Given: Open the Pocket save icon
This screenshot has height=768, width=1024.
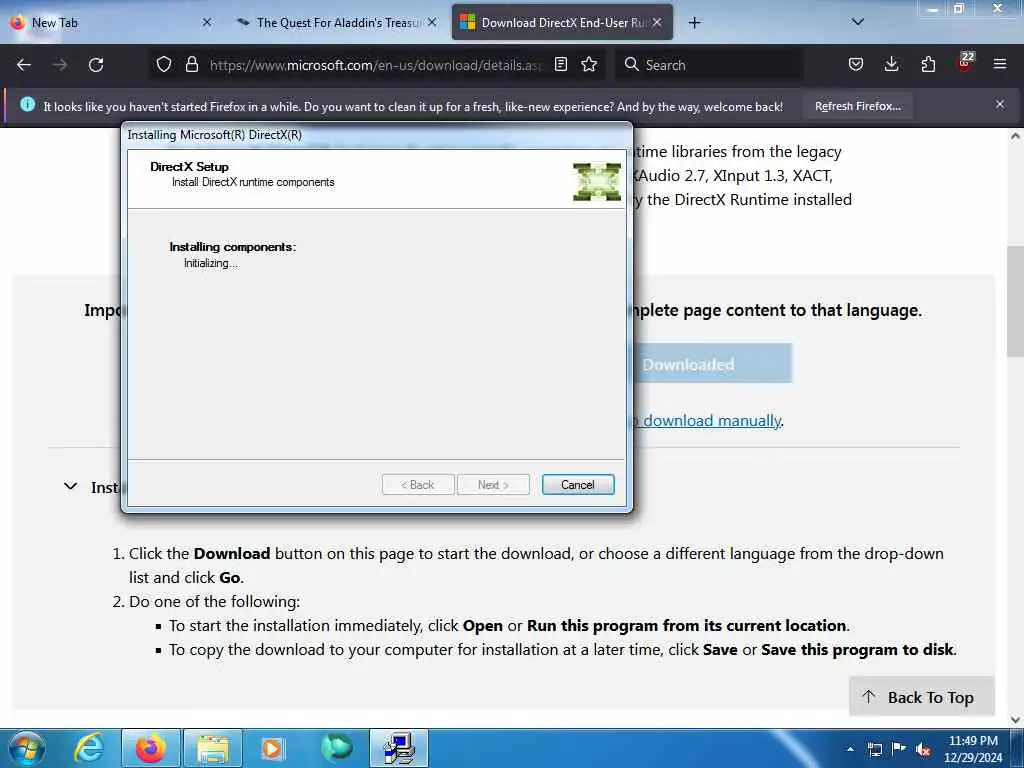Looking at the screenshot, I should coord(856,64).
